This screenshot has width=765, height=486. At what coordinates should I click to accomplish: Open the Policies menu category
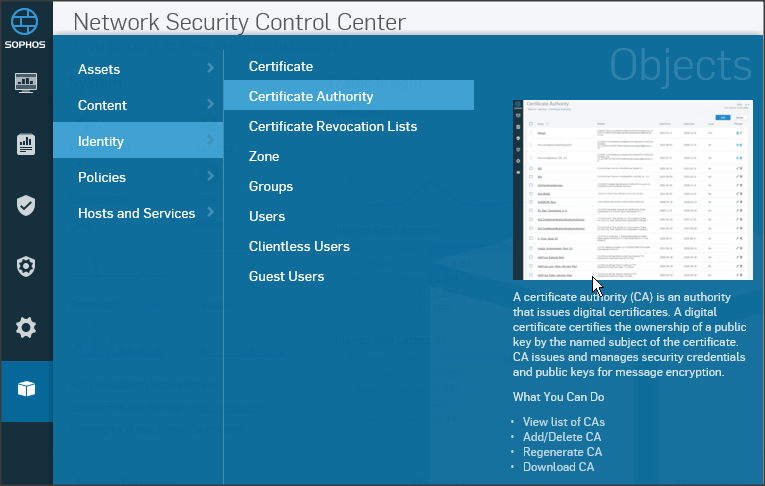[102, 177]
